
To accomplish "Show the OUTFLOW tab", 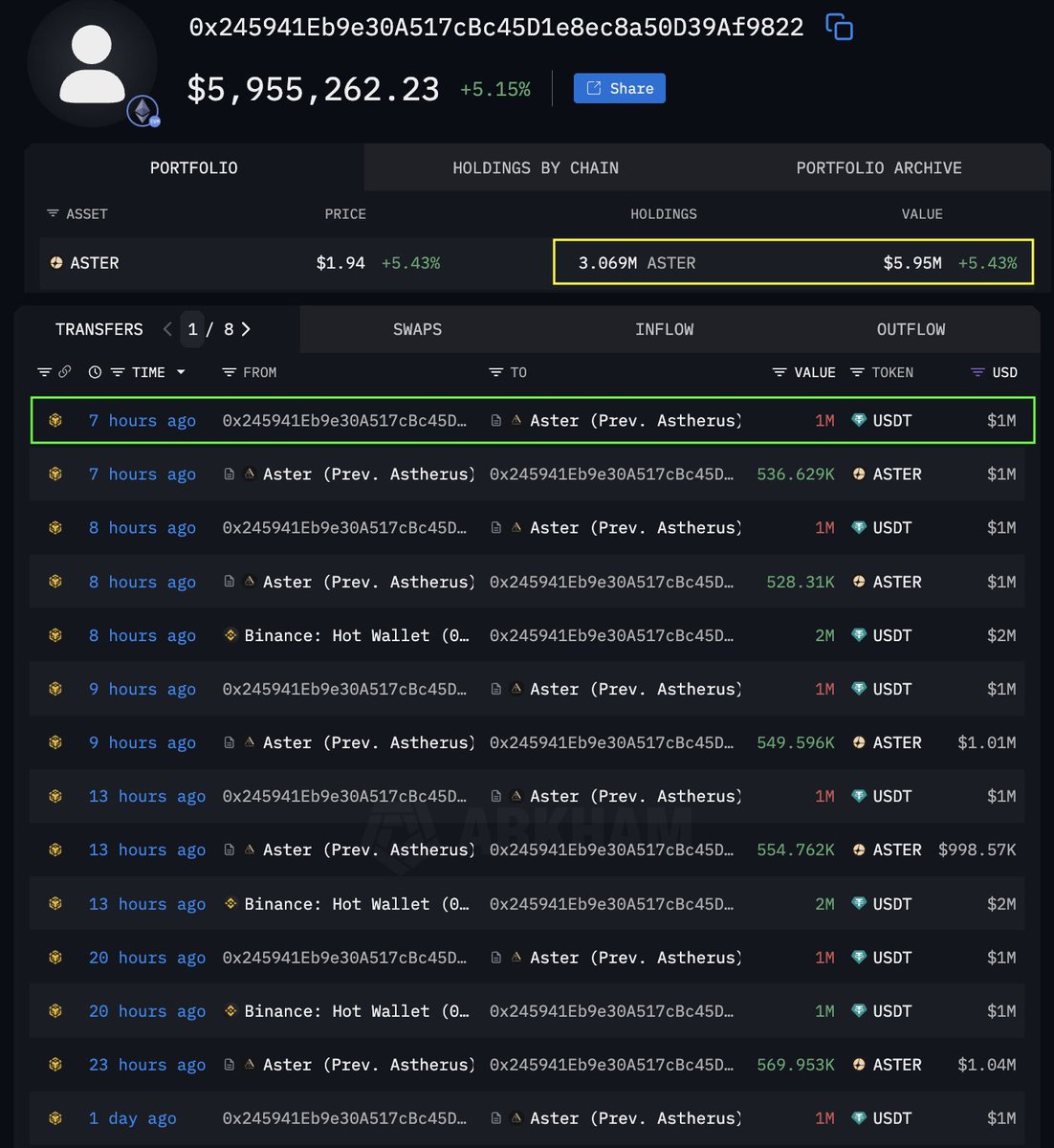I will (x=910, y=329).
